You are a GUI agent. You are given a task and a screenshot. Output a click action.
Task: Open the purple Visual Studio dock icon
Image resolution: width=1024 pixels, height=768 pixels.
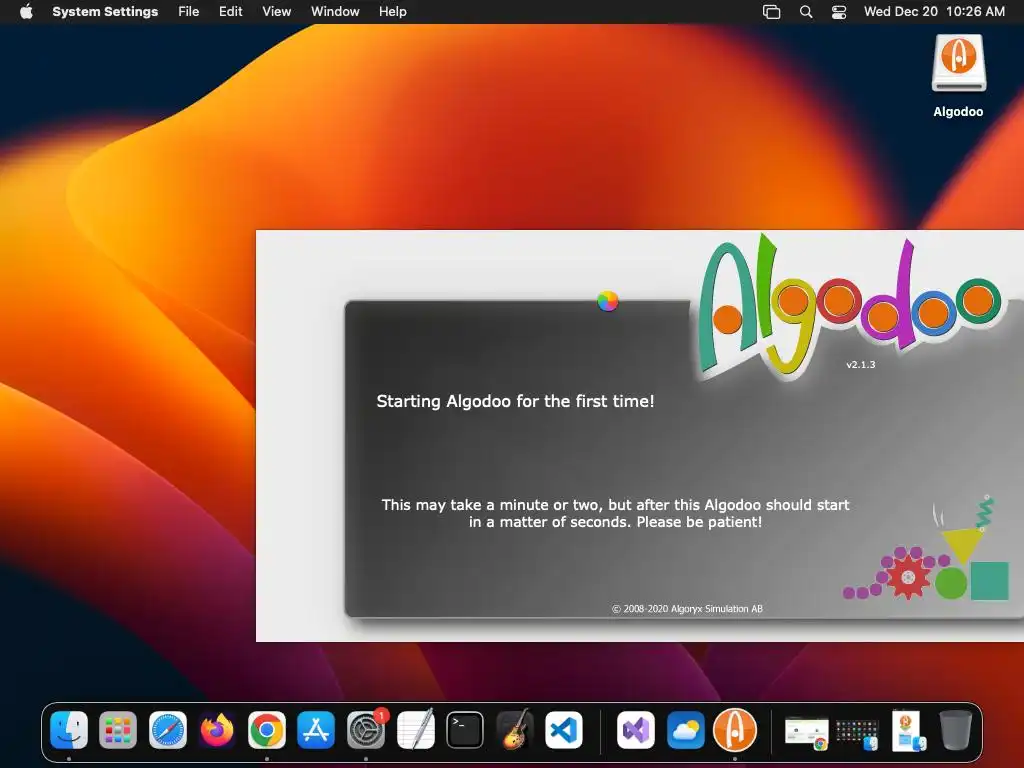click(x=636, y=729)
